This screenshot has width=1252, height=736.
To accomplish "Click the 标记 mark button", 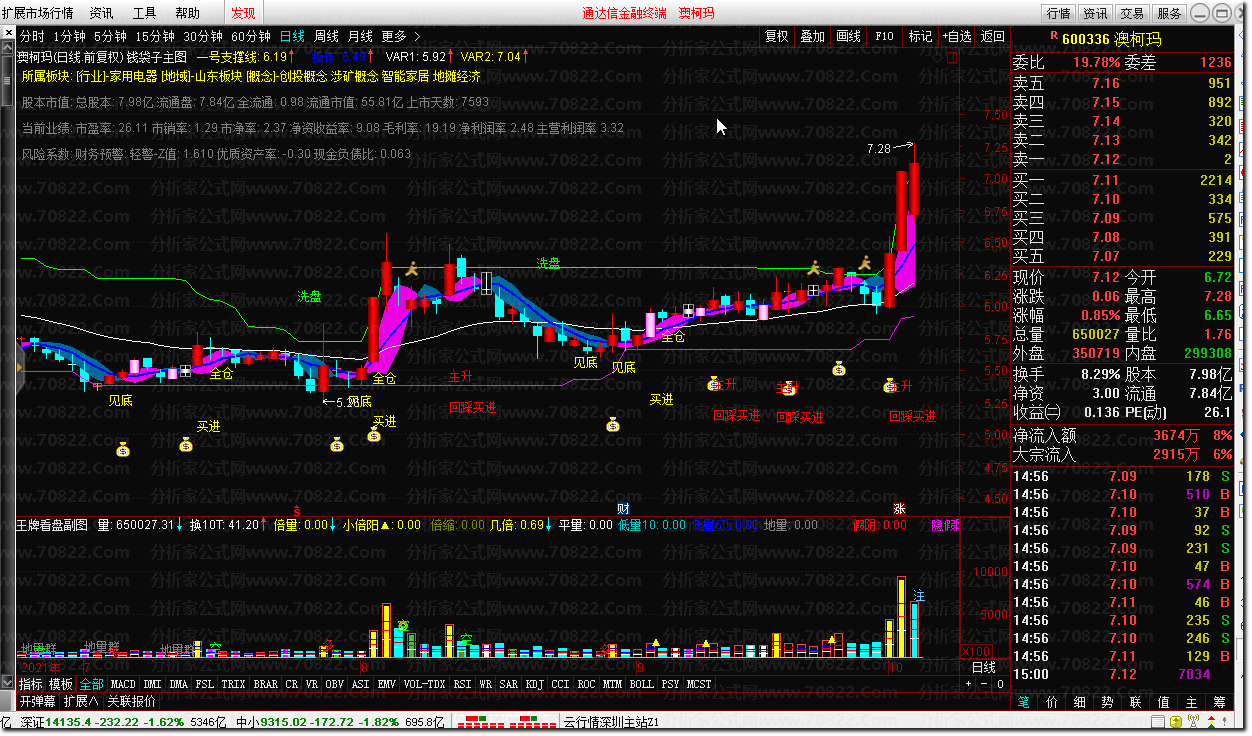I will pos(920,36).
